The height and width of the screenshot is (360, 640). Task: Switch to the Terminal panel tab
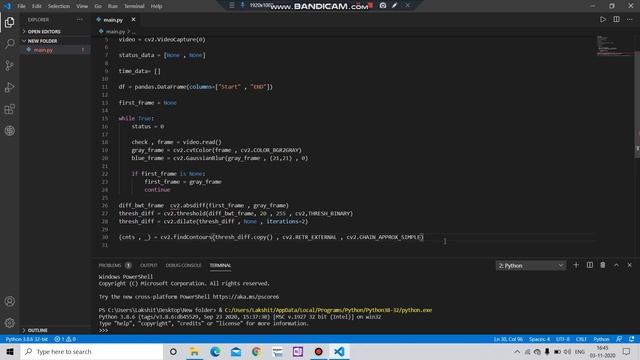(220, 265)
